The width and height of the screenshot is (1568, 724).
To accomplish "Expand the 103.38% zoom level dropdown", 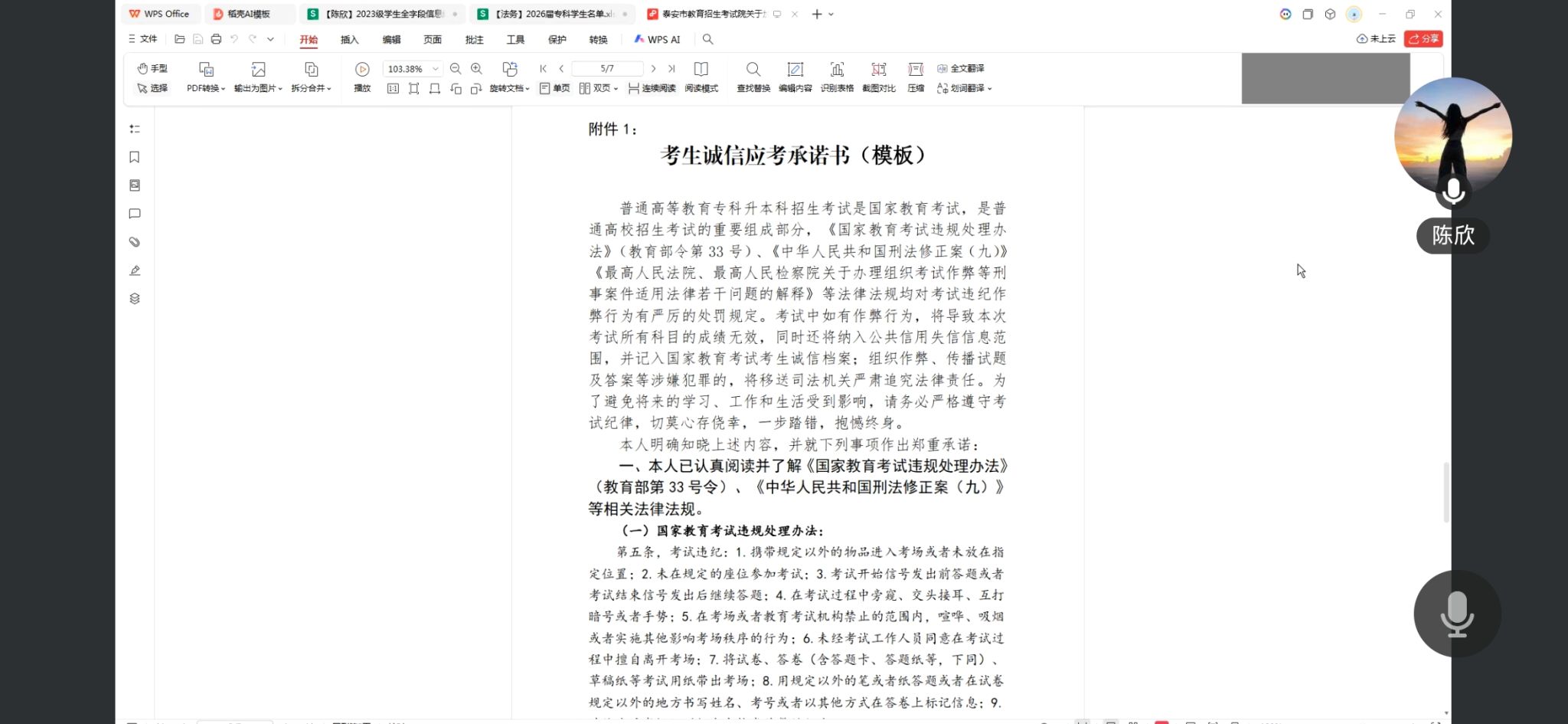I will tap(436, 69).
